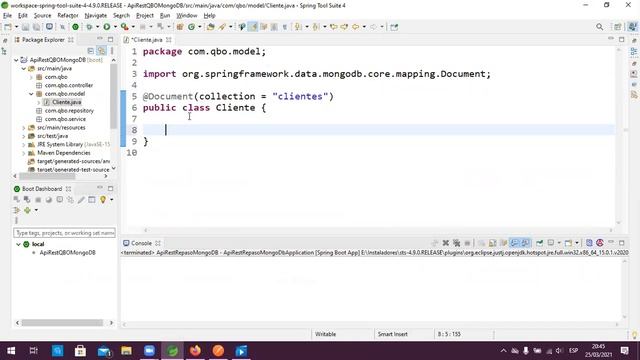
Task: Open the Window menu
Action: pos(187,16)
